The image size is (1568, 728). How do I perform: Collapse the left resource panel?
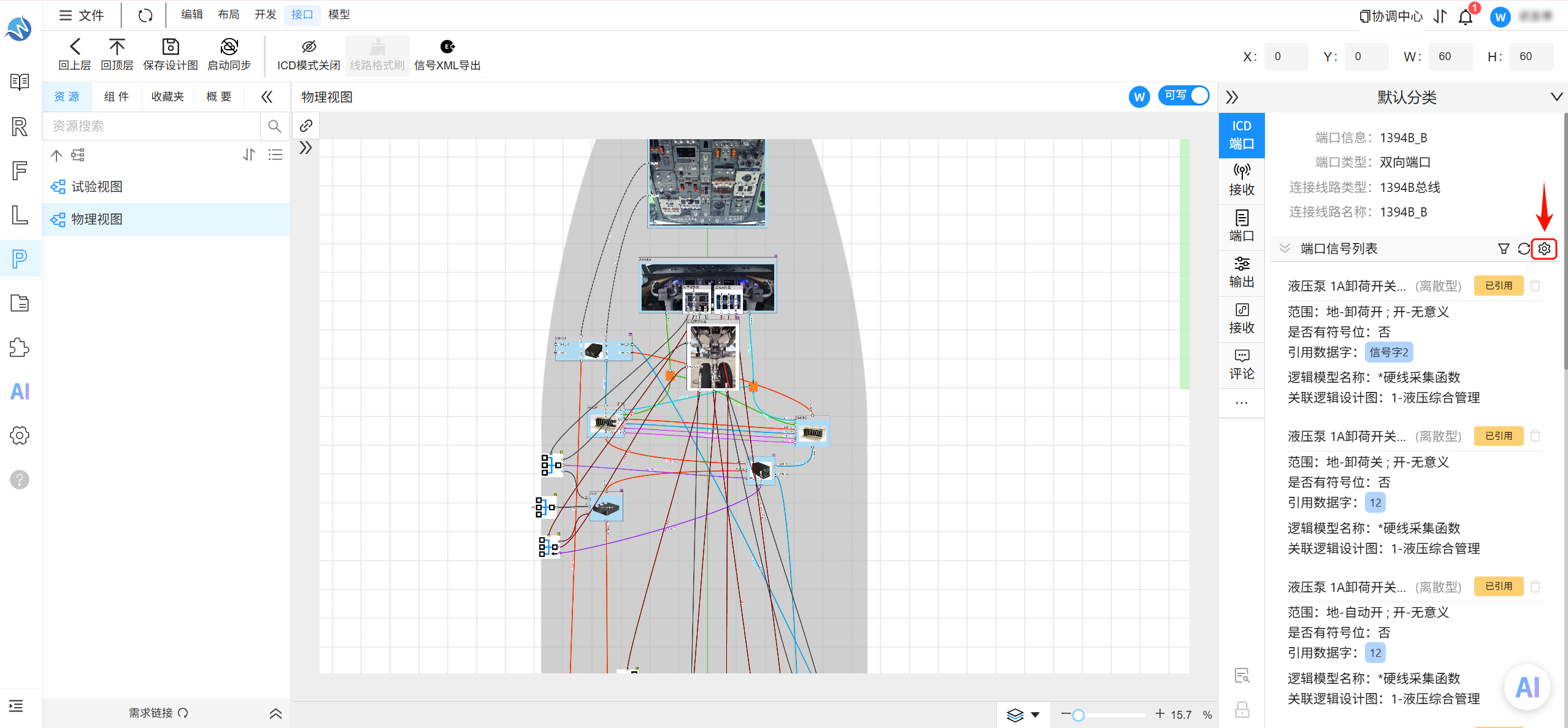click(266, 97)
